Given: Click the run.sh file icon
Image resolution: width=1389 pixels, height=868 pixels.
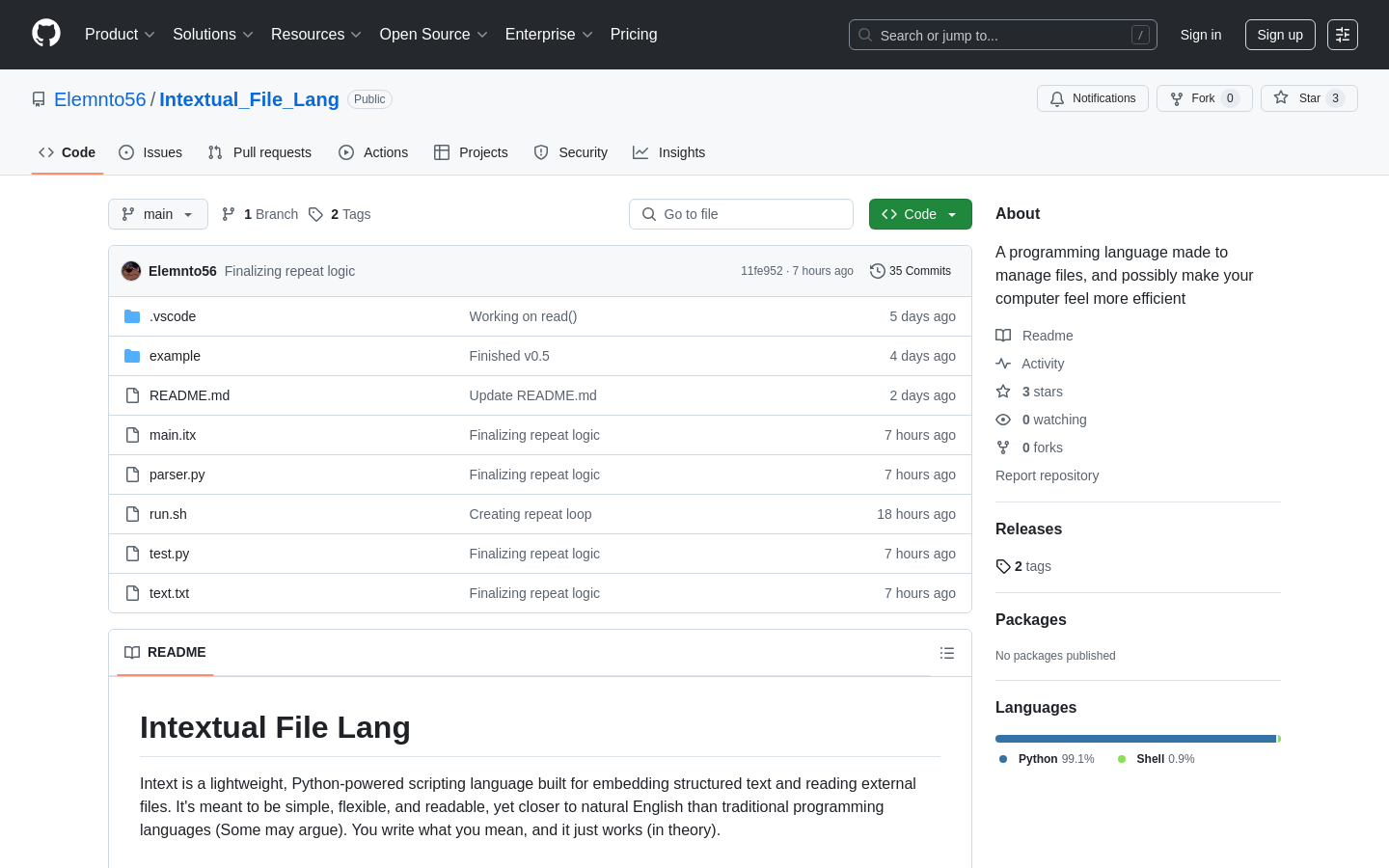Looking at the screenshot, I should pos(132,514).
